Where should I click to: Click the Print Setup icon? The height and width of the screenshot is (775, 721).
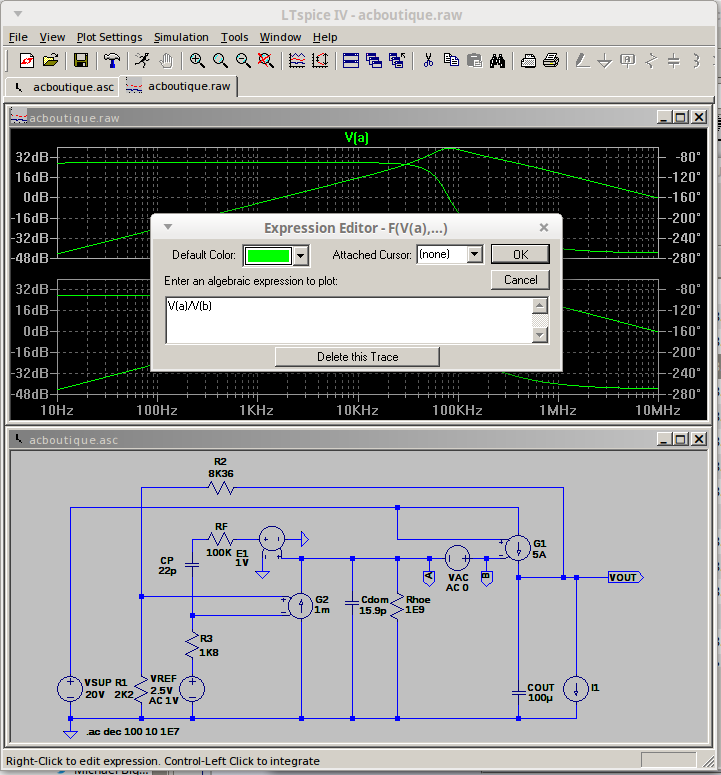click(528, 61)
